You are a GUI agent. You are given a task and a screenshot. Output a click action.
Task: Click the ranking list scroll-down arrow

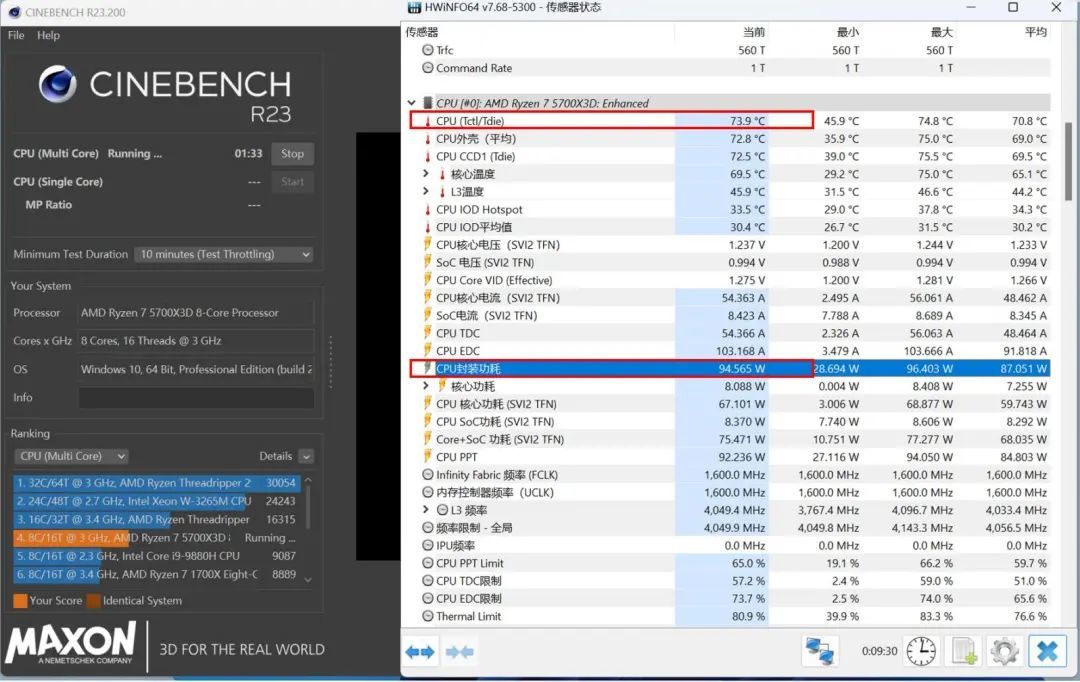(x=308, y=577)
